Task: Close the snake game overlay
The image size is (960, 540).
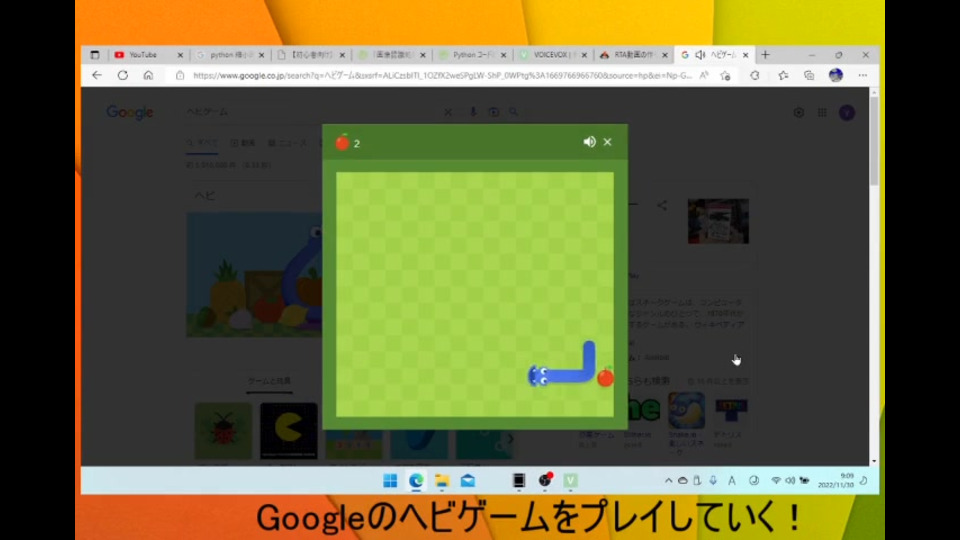Action: click(x=607, y=142)
